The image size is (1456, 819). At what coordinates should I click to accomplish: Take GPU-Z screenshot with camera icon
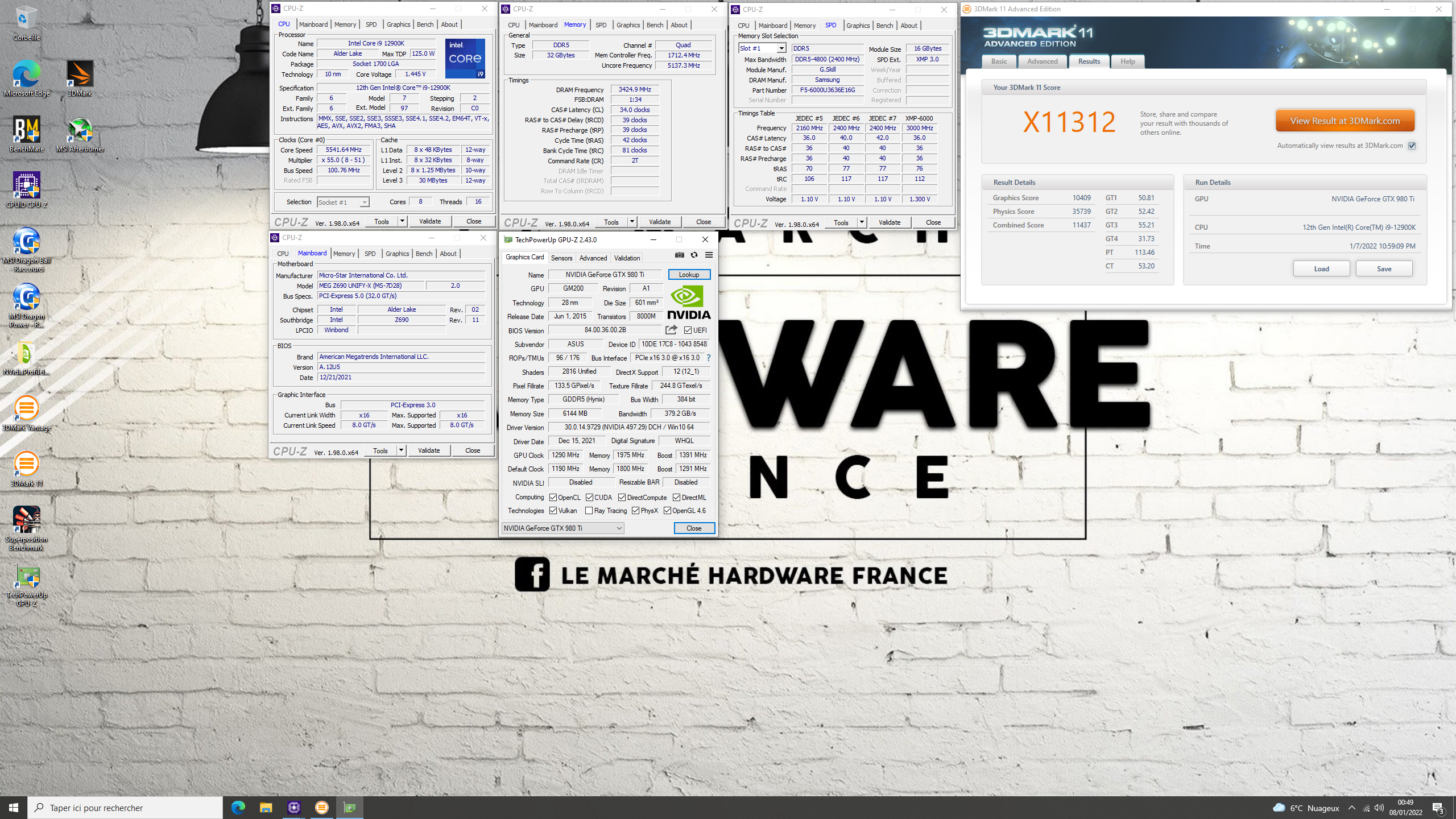[679, 255]
